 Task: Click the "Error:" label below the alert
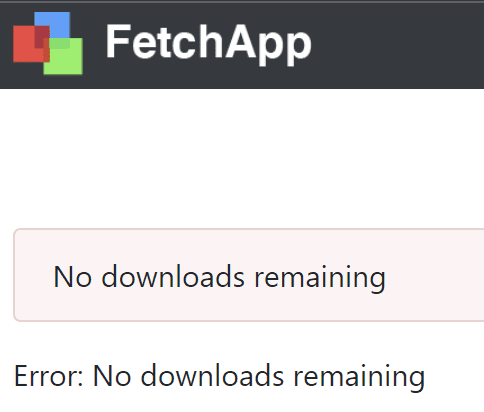[x=49, y=376]
